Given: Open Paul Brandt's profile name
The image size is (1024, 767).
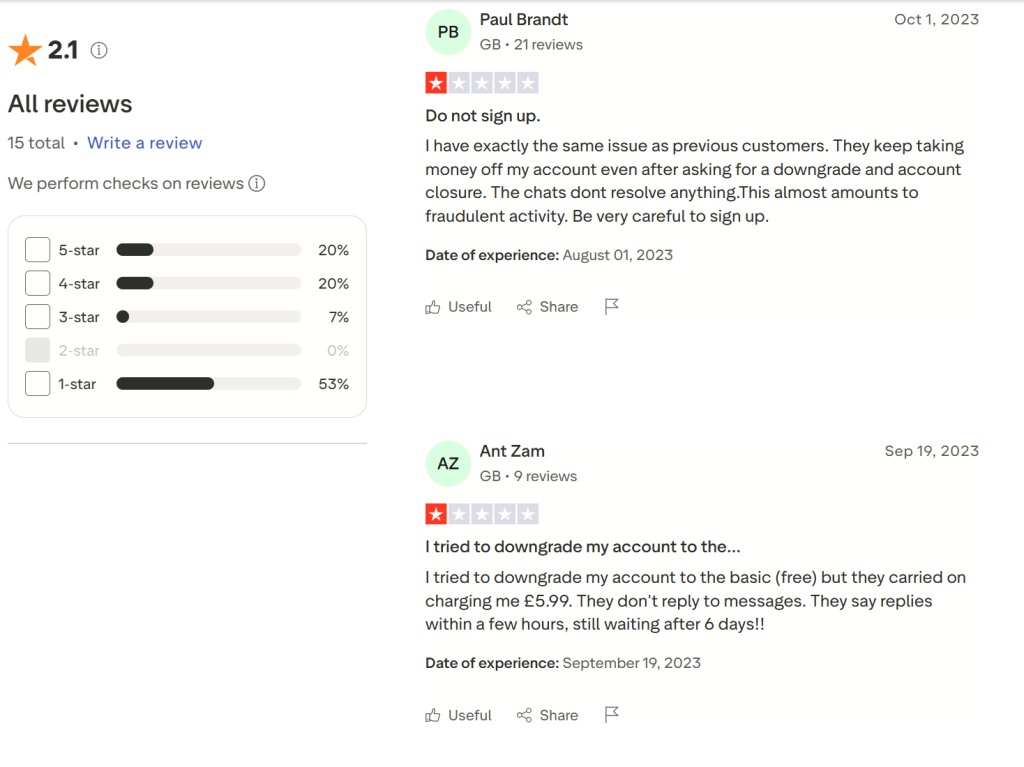Looking at the screenshot, I should point(524,20).
